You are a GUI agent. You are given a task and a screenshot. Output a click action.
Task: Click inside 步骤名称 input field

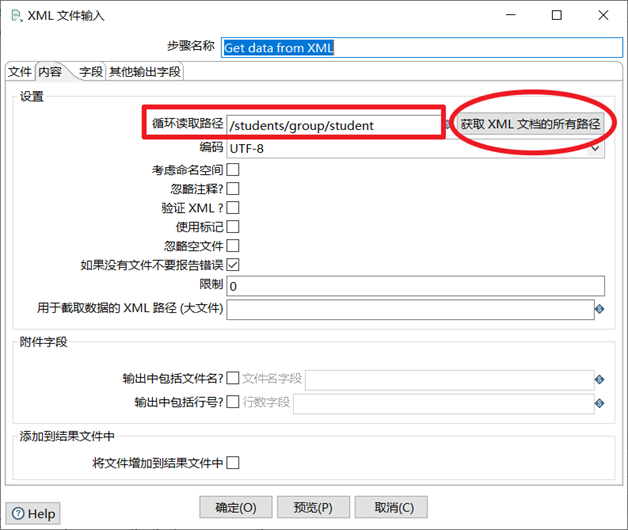[422, 48]
